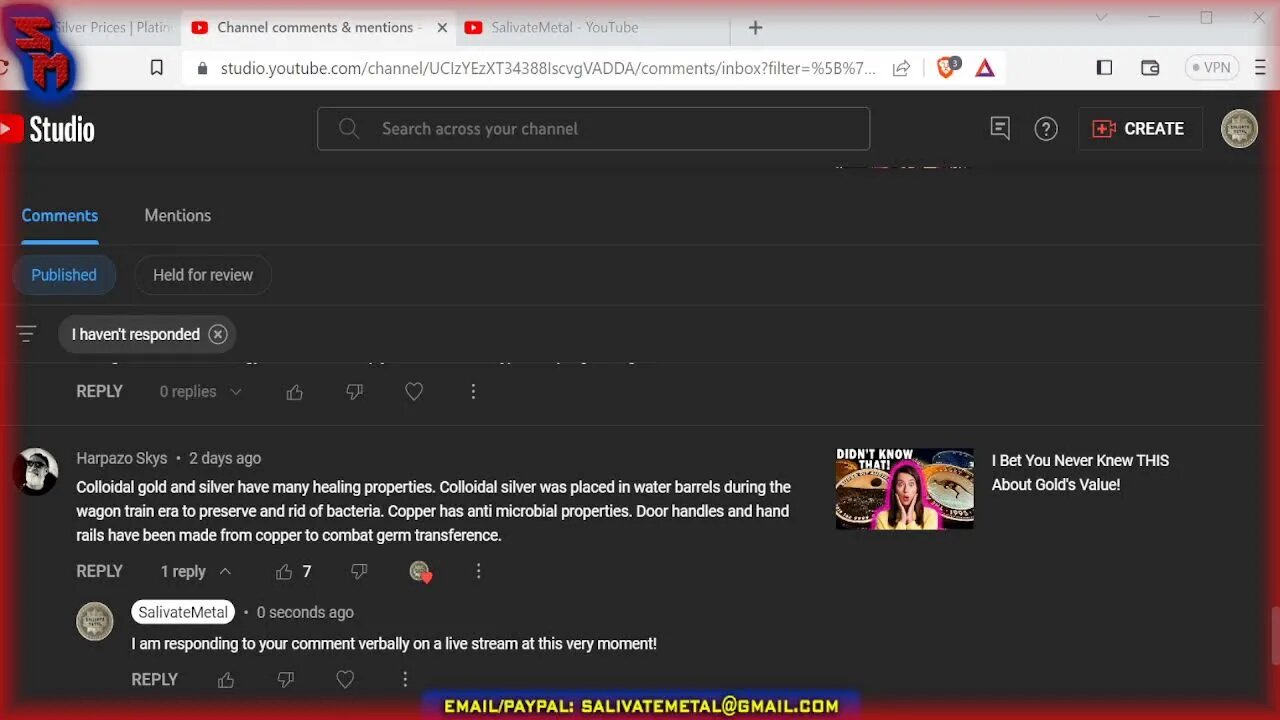1280x720 pixels.
Task: Click the SalivateMetal author badge
Action: pyautogui.click(x=183, y=612)
